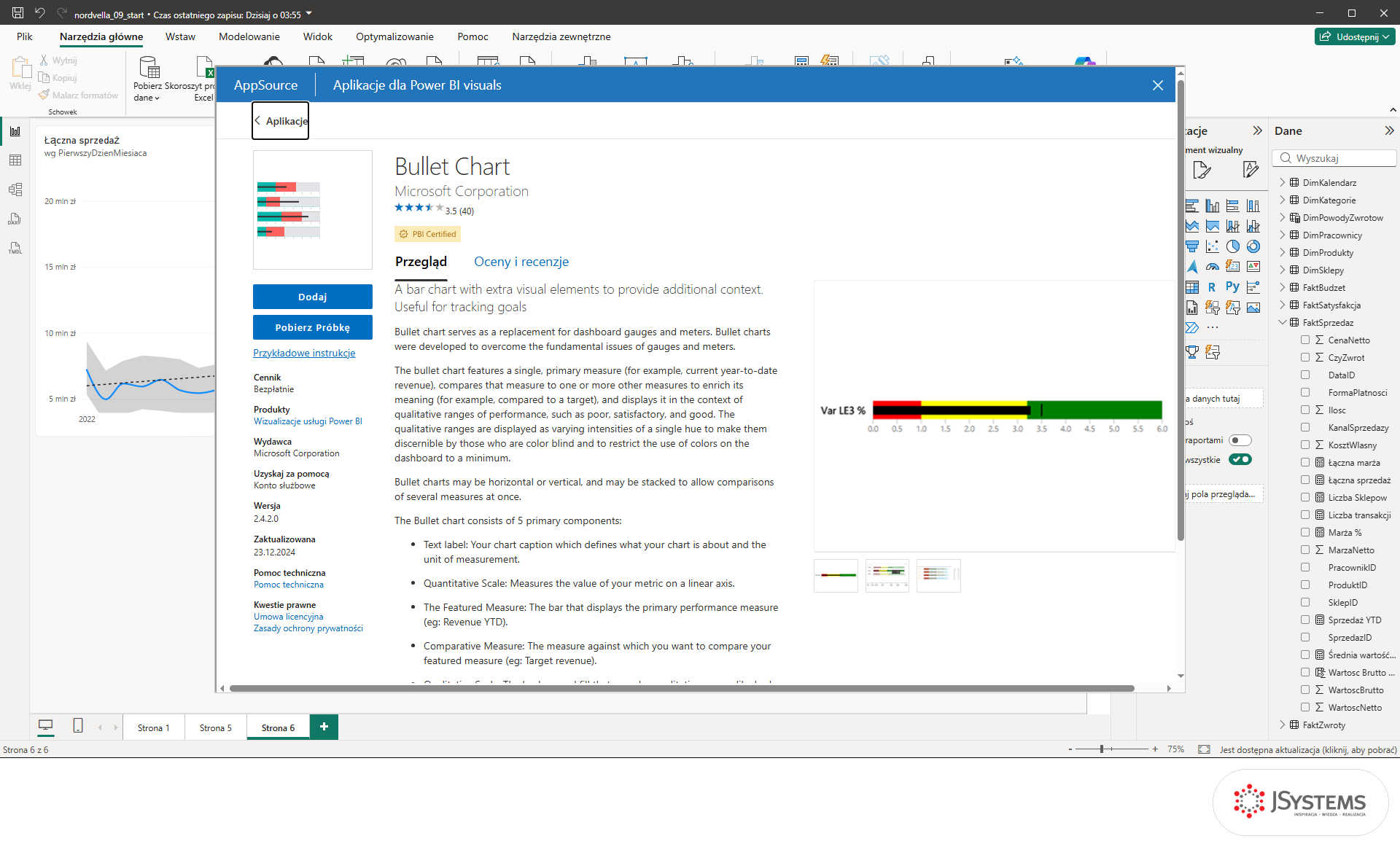
Task: Save the file from title bar
Action: [x=17, y=13]
